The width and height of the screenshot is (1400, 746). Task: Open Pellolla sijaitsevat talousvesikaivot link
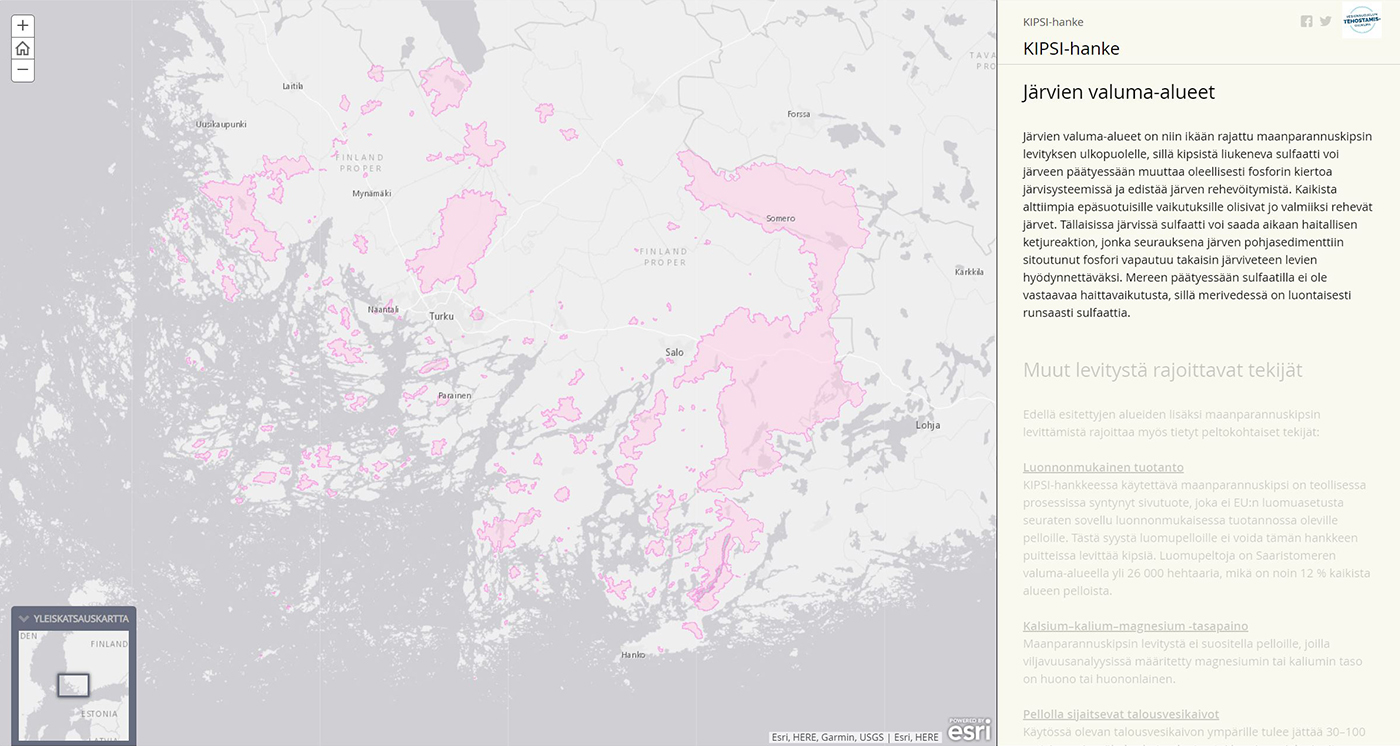pyautogui.click(x=1120, y=714)
